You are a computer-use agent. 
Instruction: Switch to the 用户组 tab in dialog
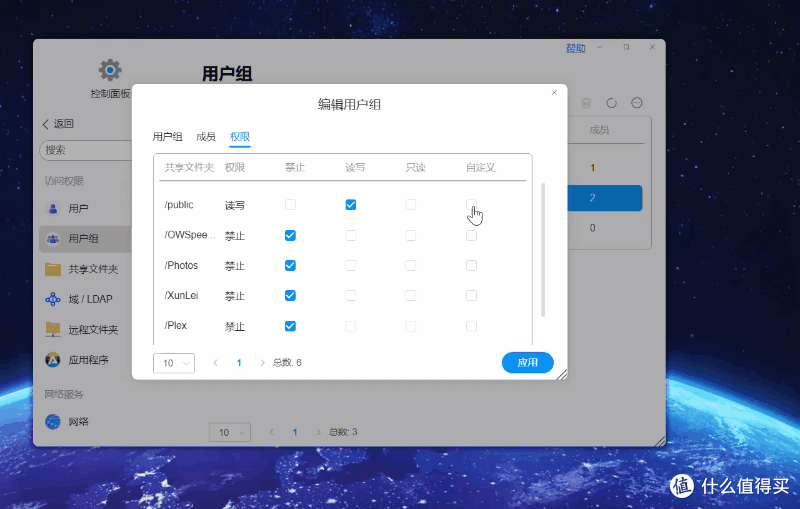click(x=167, y=137)
